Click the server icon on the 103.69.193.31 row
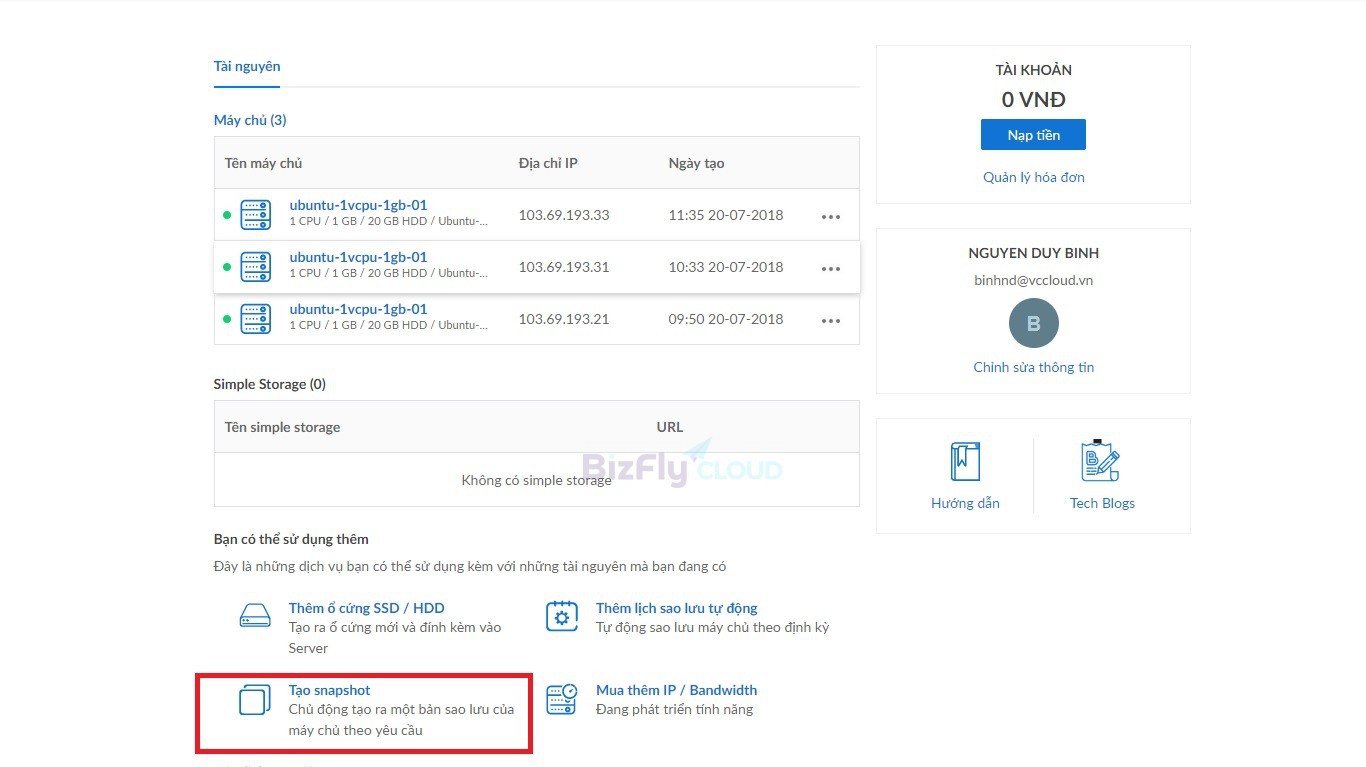This screenshot has width=1366, height=767. pyautogui.click(x=255, y=266)
